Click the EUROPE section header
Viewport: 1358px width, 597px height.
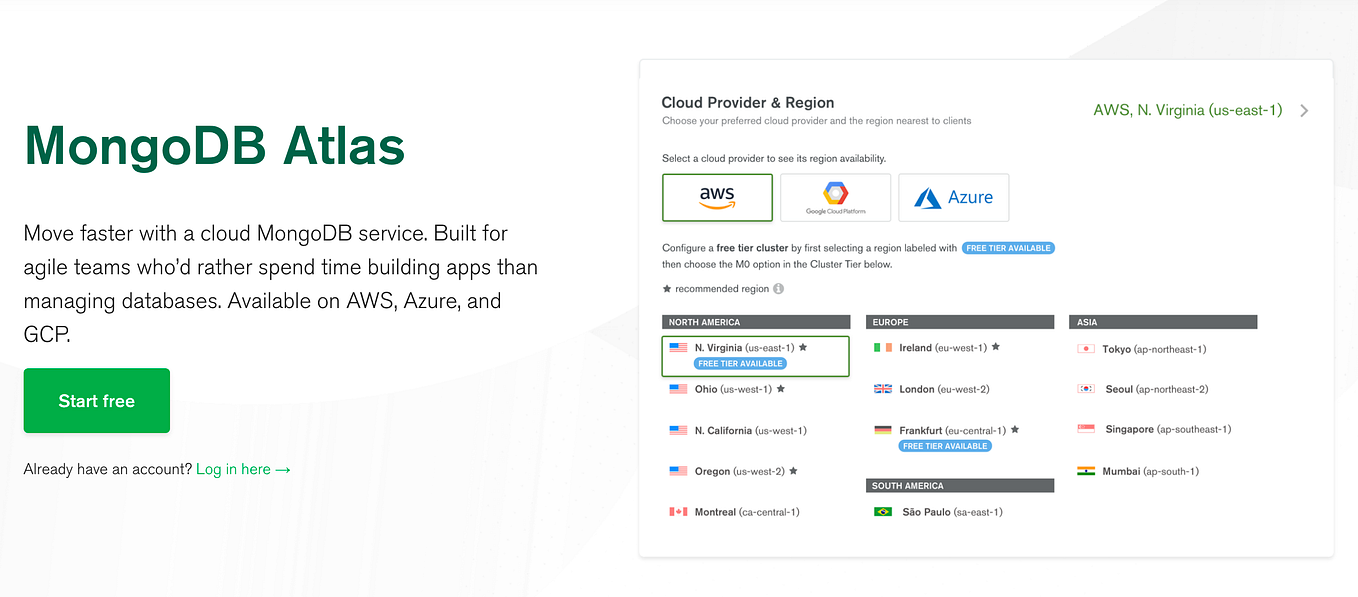click(959, 321)
